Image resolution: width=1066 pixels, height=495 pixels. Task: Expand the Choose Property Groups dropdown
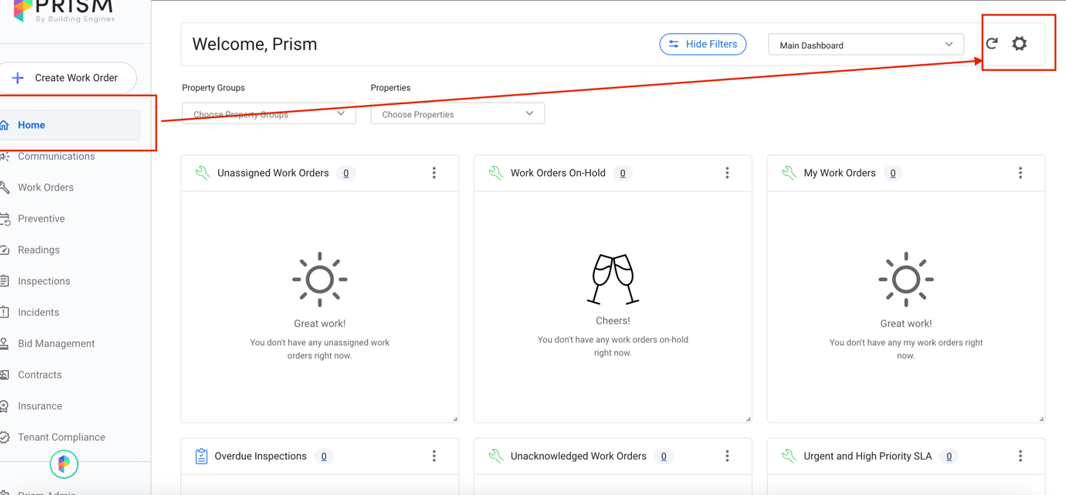coord(268,114)
